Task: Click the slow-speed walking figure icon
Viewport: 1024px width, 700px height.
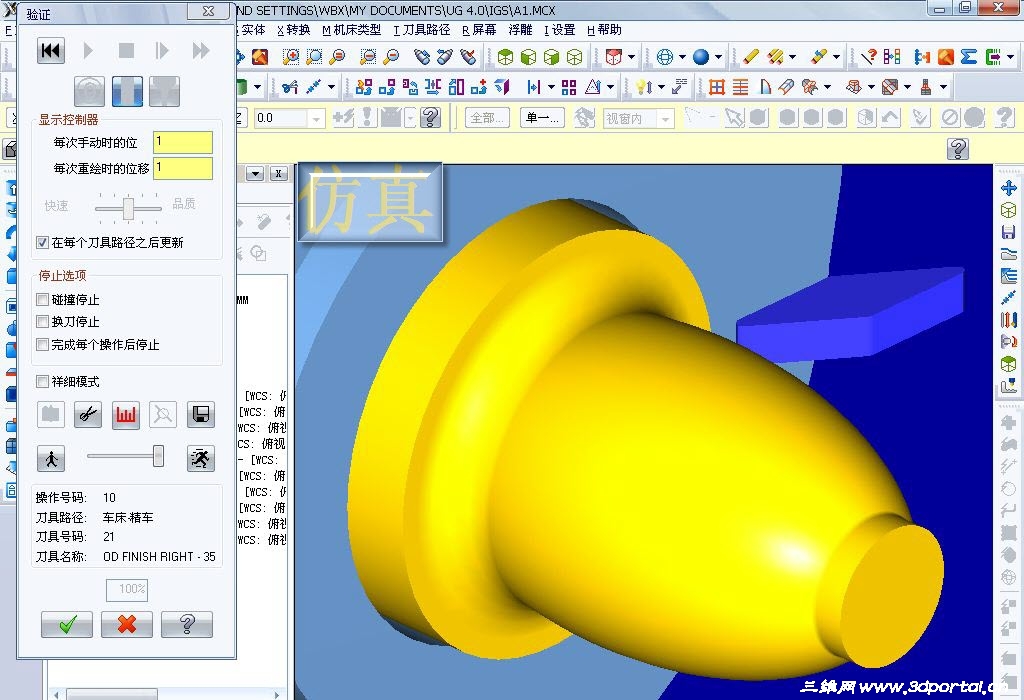Action: 51,458
